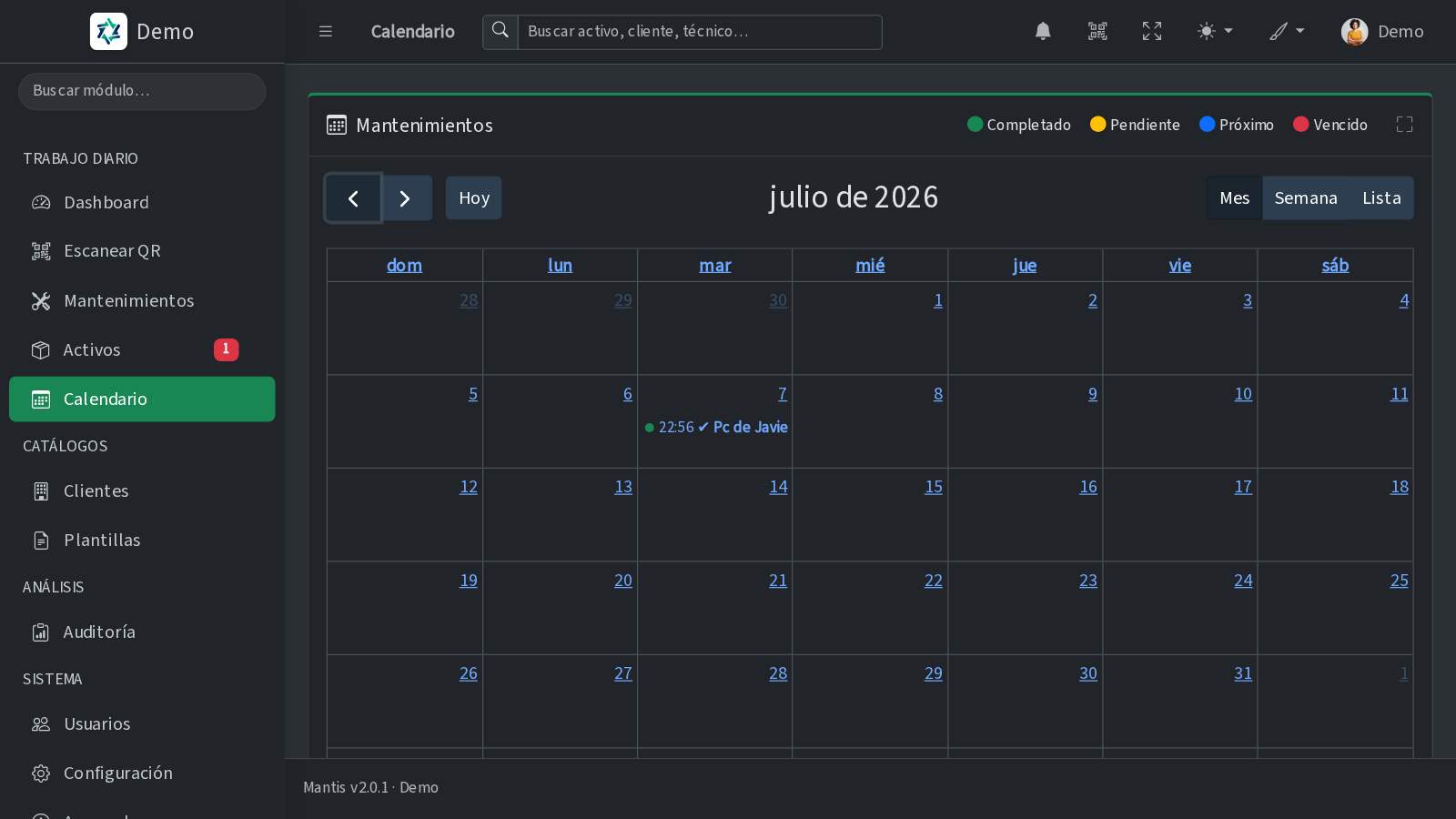1456x819 pixels.
Task: Open Auditoría in sidebar
Action: pos(142,632)
